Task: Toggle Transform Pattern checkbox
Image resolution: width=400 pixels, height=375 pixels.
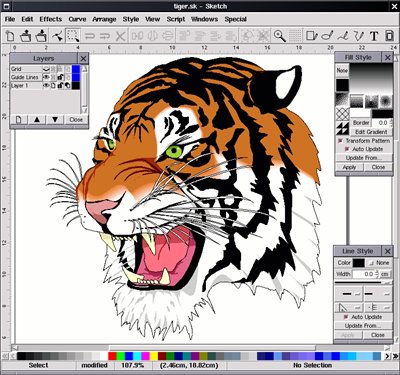Action: pyautogui.click(x=340, y=141)
